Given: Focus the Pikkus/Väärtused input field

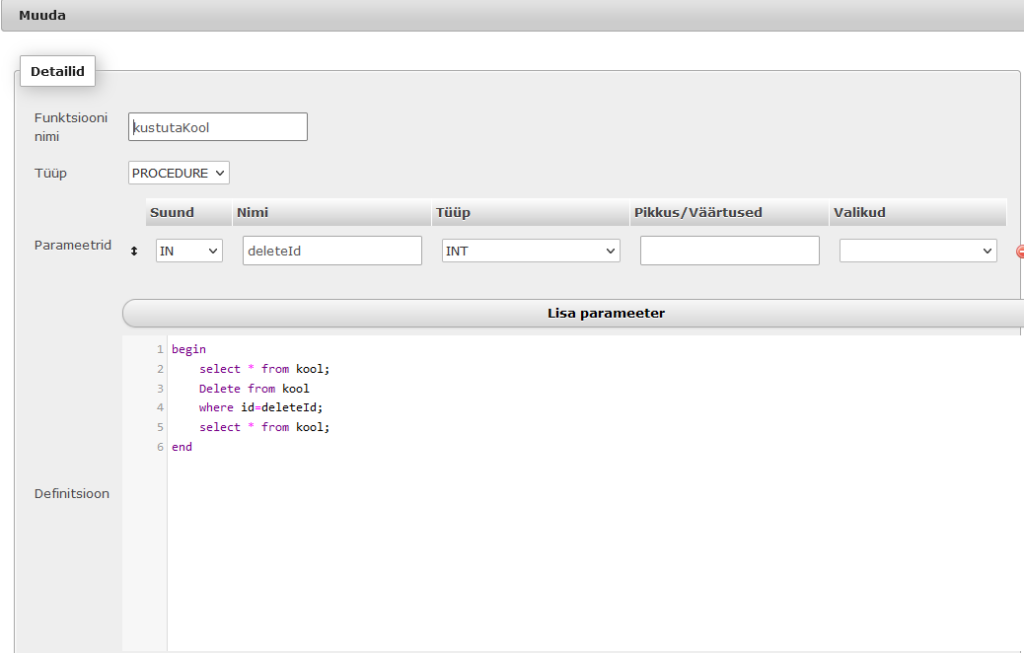Looking at the screenshot, I should click(730, 251).
